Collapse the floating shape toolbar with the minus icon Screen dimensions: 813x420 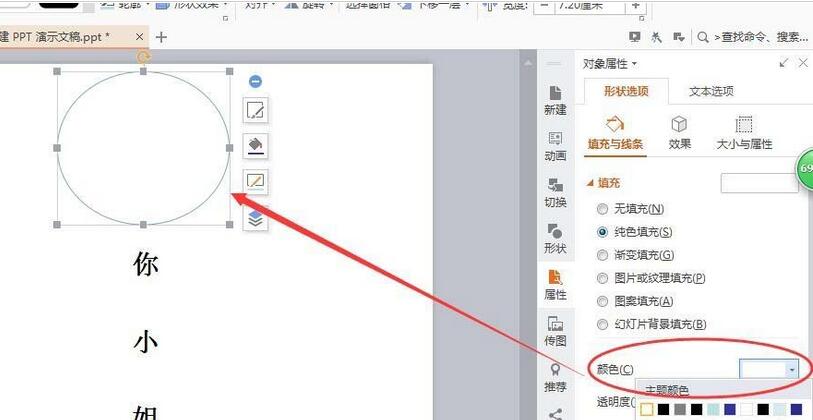[x=255, y=81]
